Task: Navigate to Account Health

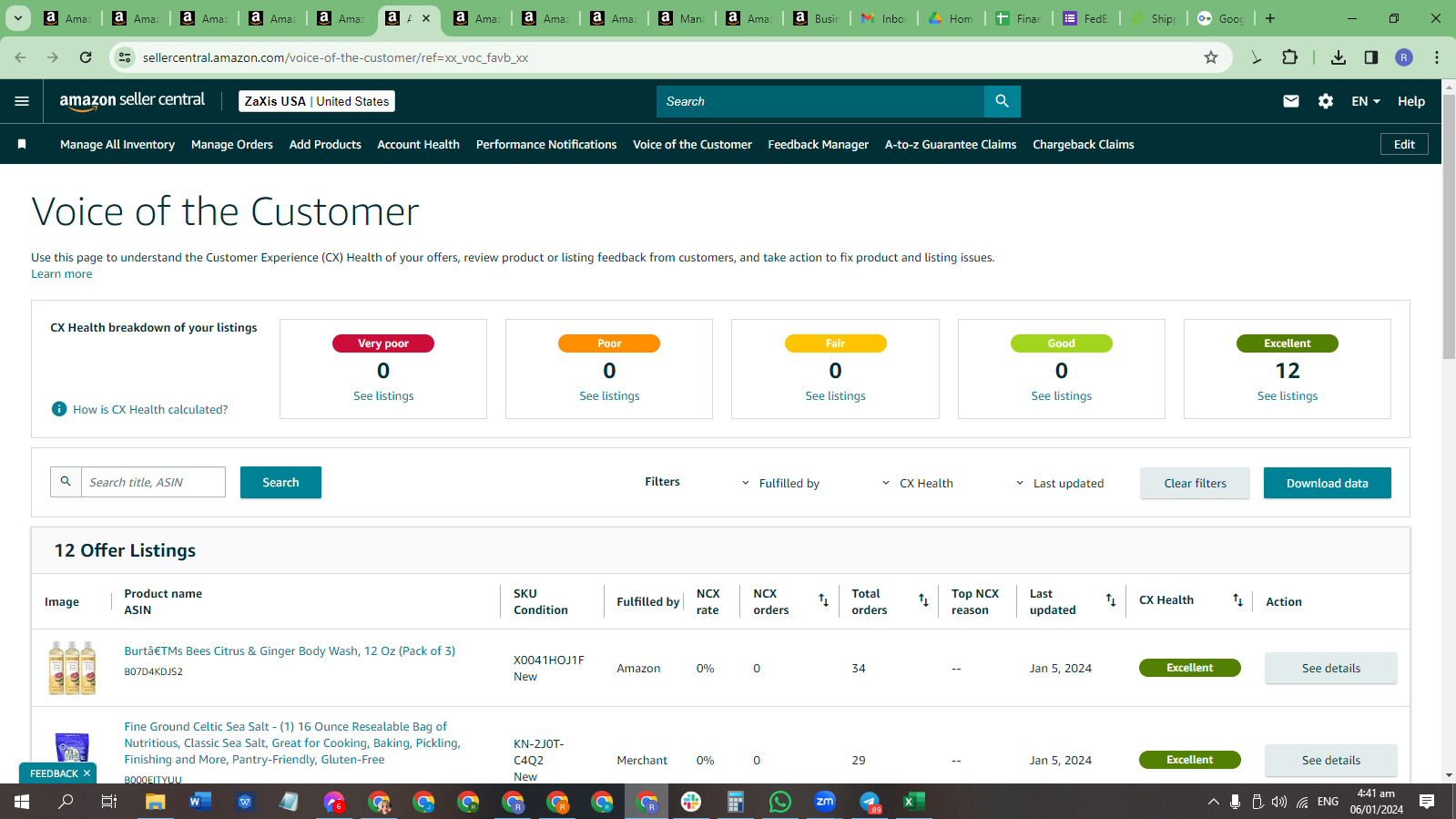Action: [x=419, y=144]
